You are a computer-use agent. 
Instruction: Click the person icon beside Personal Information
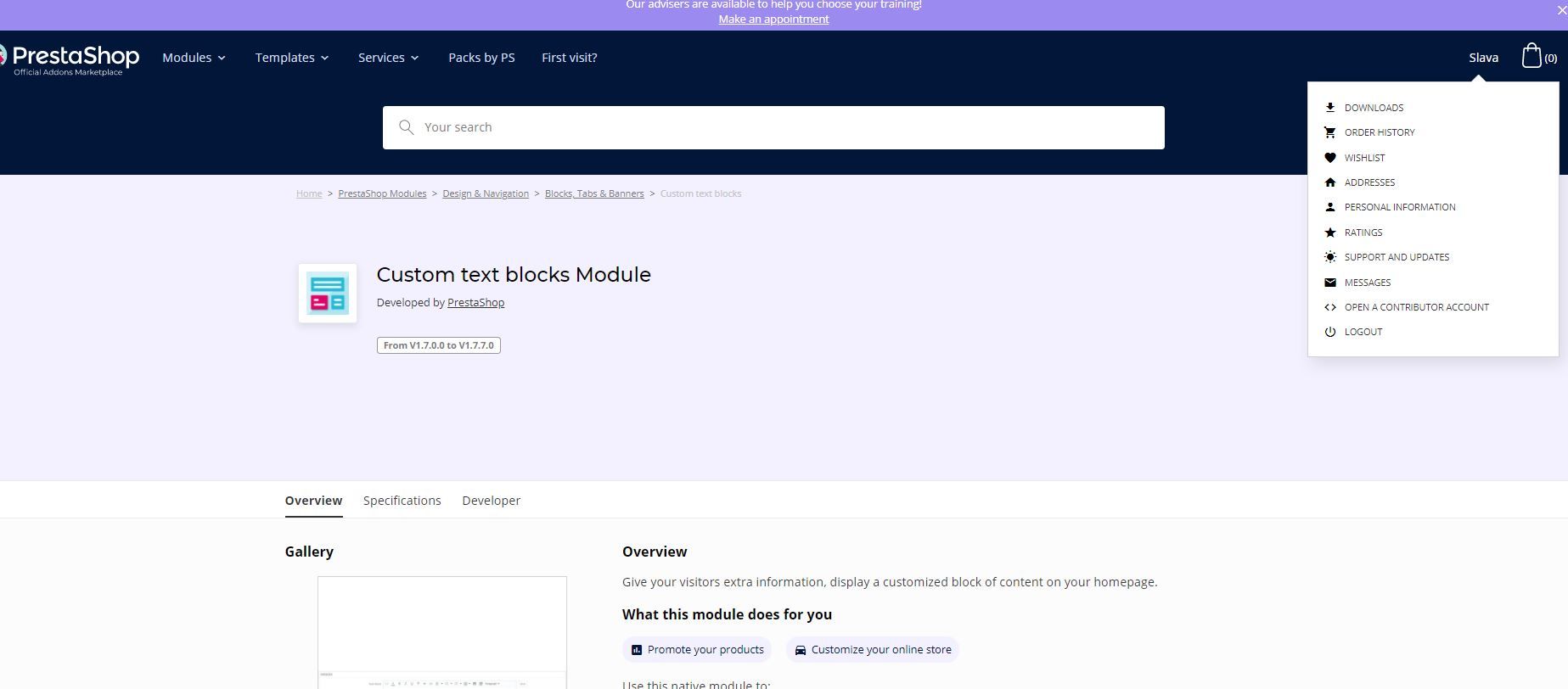click(x=1330, y=207)
